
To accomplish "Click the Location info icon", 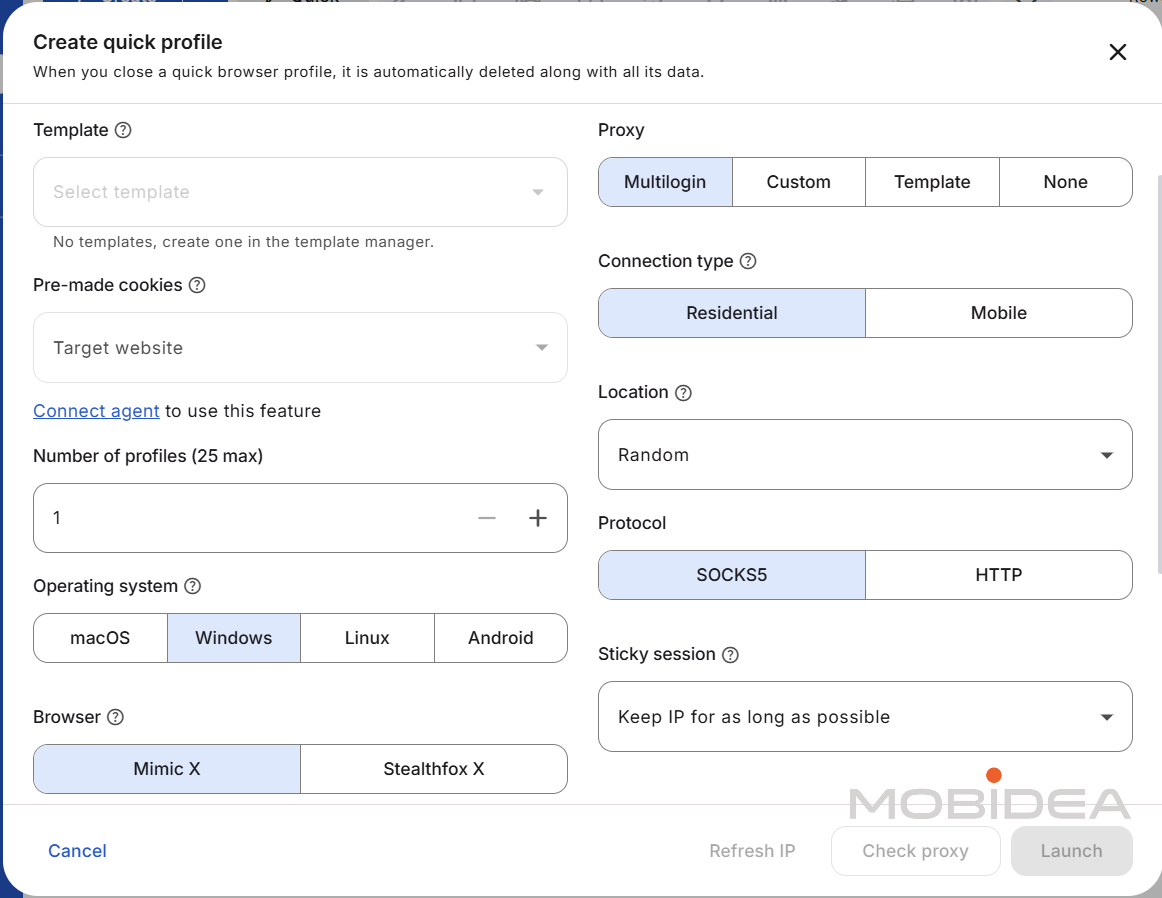I will (x=683, y=393).
